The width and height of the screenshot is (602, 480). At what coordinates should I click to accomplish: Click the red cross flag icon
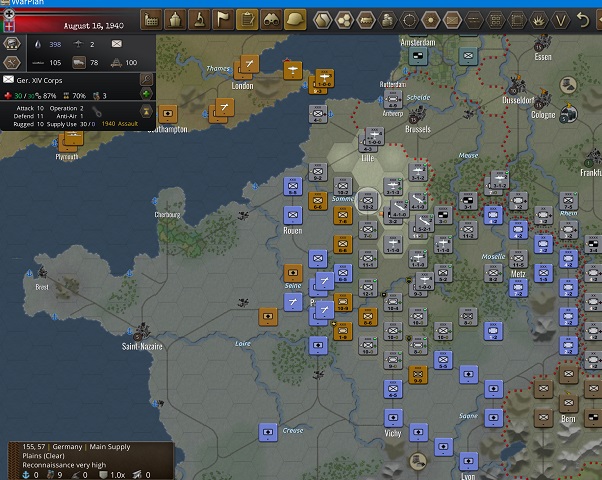click(x=8, y=26)
